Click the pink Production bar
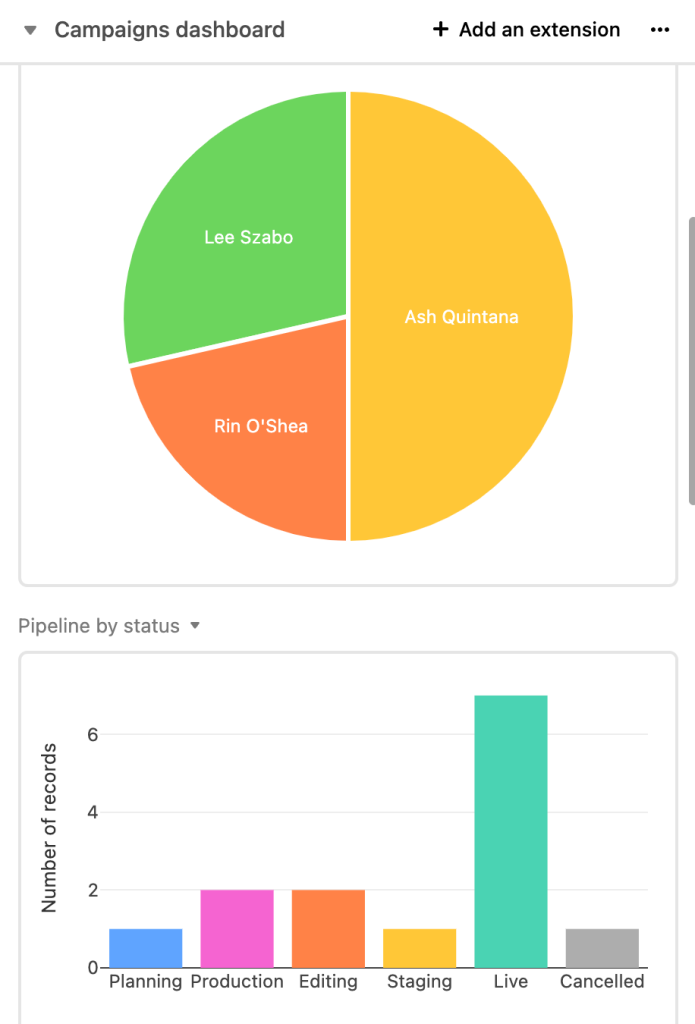Screen dimensions: 695x1024 pos(237,928)
